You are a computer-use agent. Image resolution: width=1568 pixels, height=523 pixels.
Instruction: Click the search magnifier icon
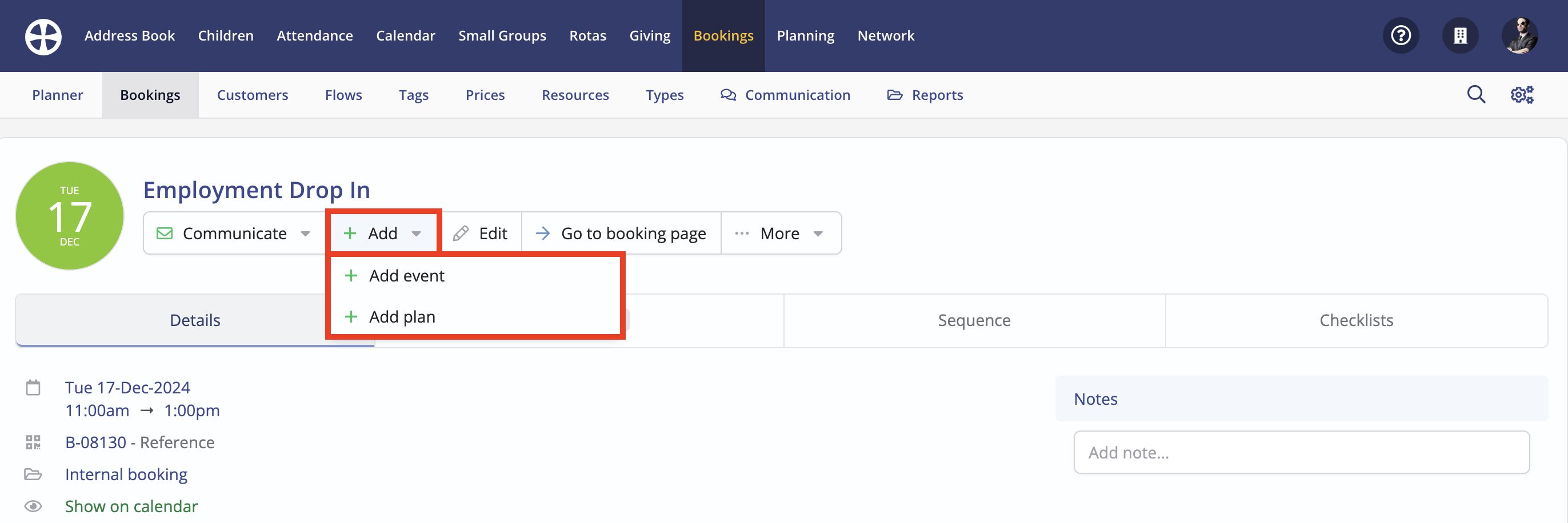coord(1476,95)
